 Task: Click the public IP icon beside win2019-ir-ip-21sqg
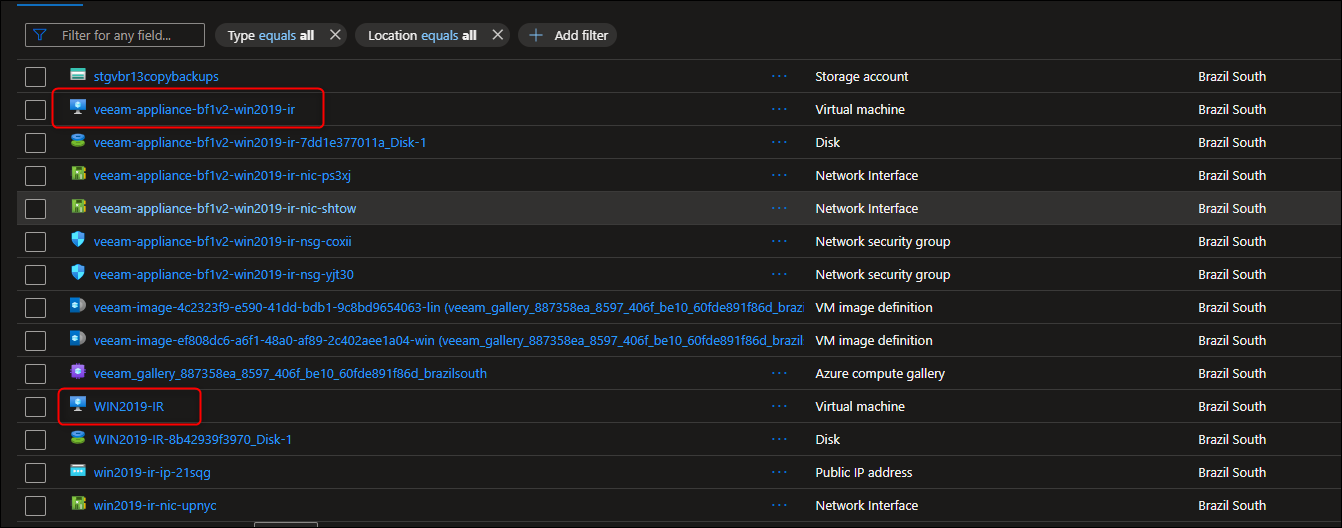pyautogui.click(x=78, y=472)
